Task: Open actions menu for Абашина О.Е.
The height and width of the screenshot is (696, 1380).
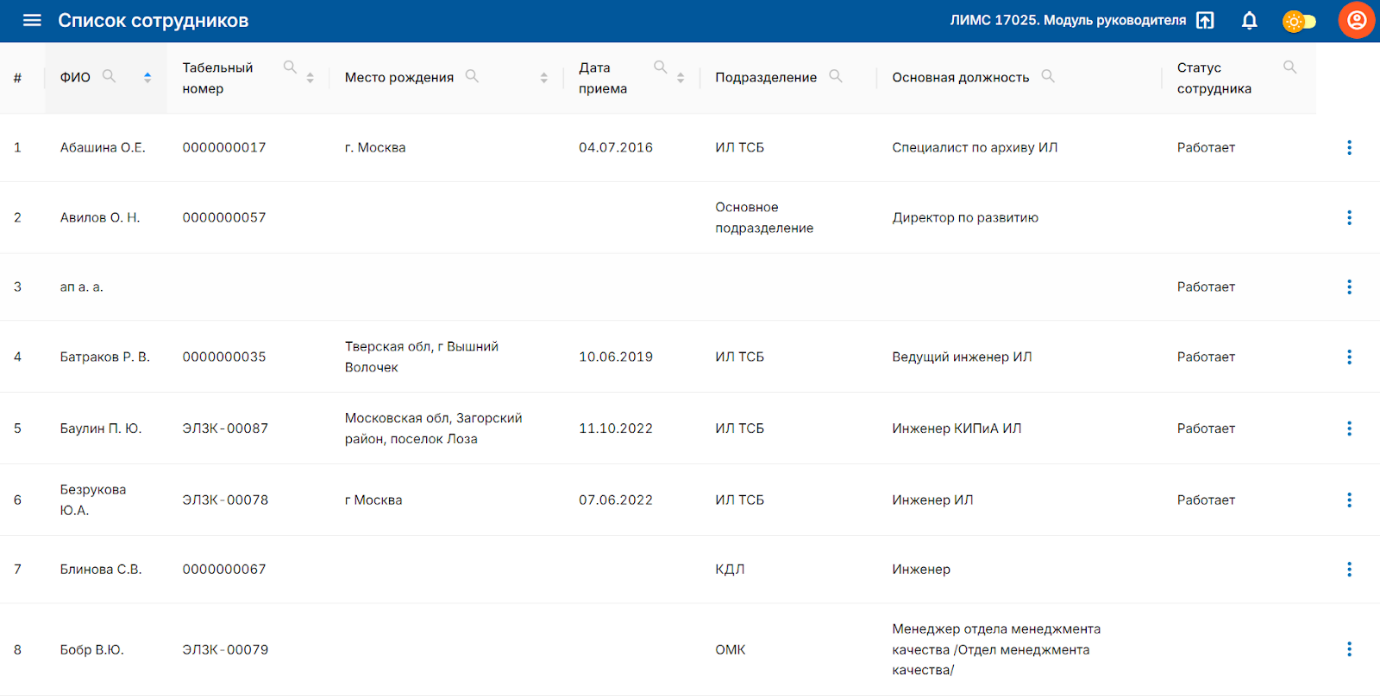Action: point(1349,148)
